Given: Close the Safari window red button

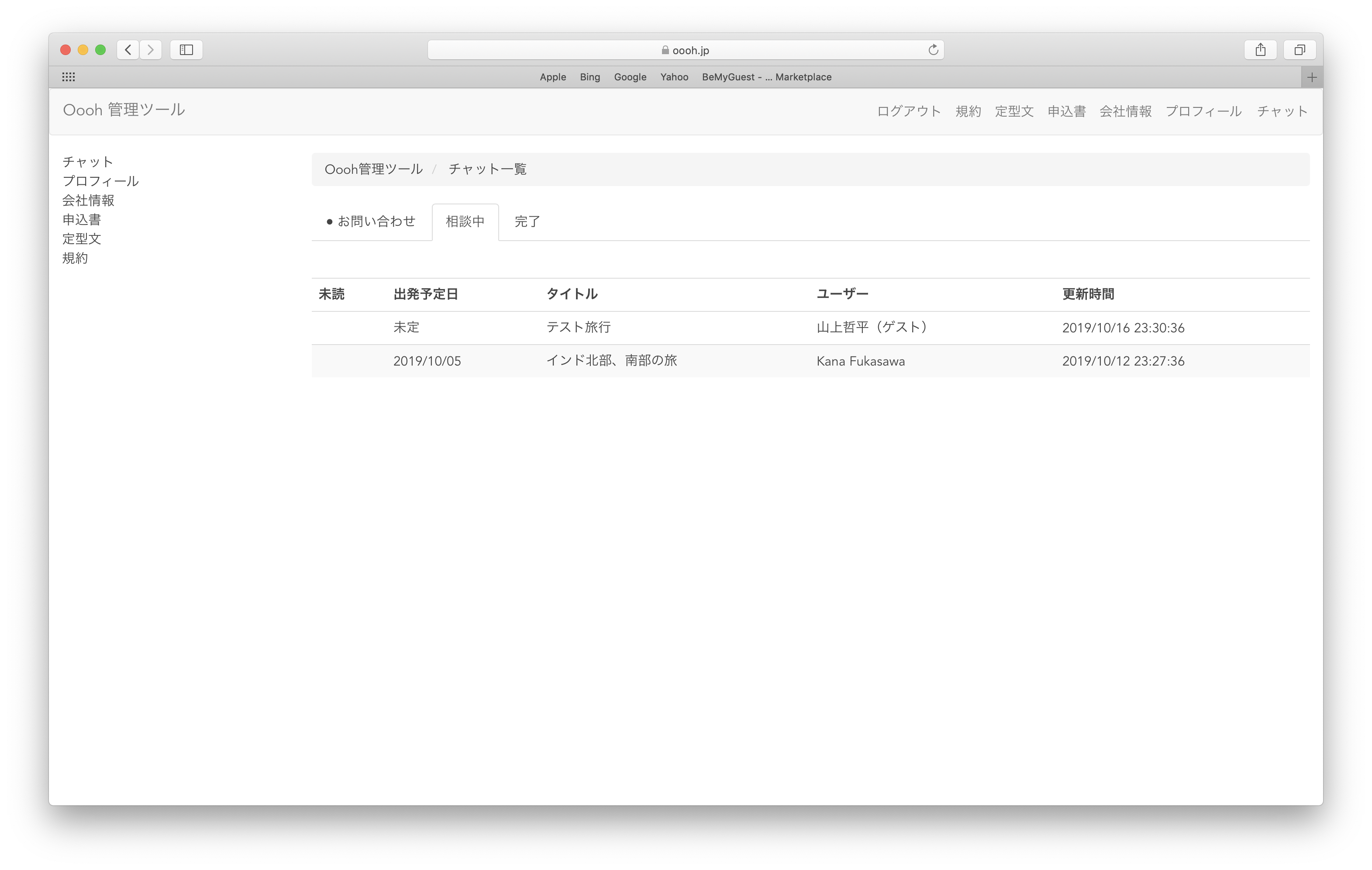Looking at the screenshot, I should pyautogui.click(x=65, y=49).
